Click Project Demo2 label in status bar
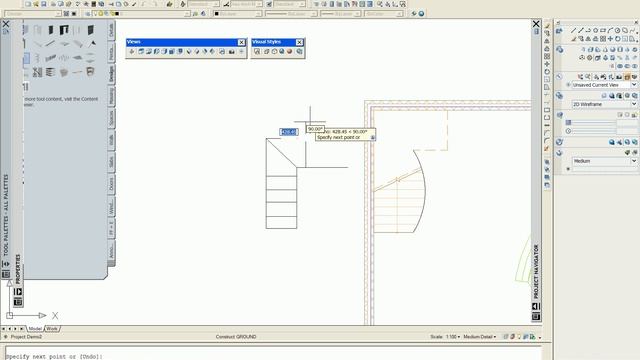Screen dimensions: 640x360 [x=26, y=337]
